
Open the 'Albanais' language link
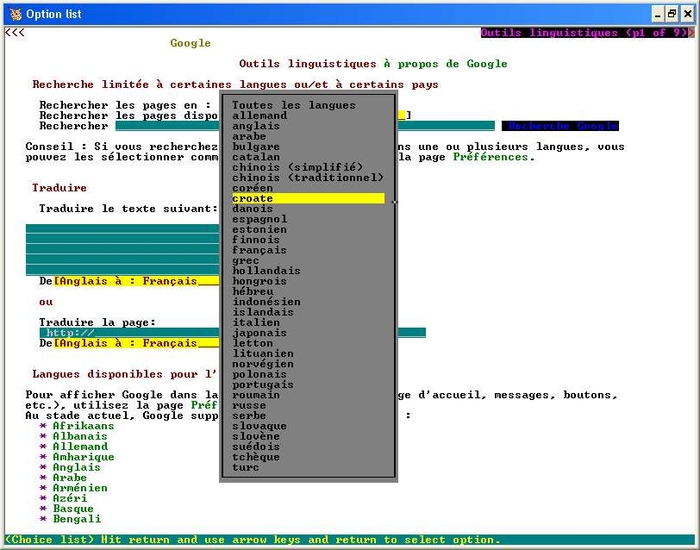[80, 437]
